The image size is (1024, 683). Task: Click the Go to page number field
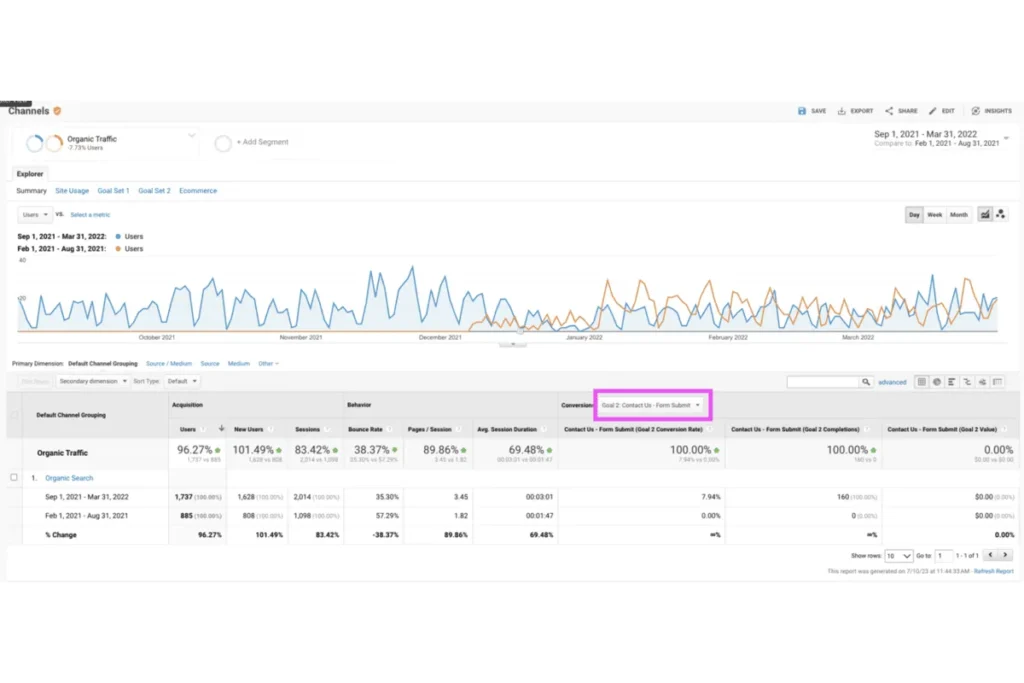coord(945,555)
